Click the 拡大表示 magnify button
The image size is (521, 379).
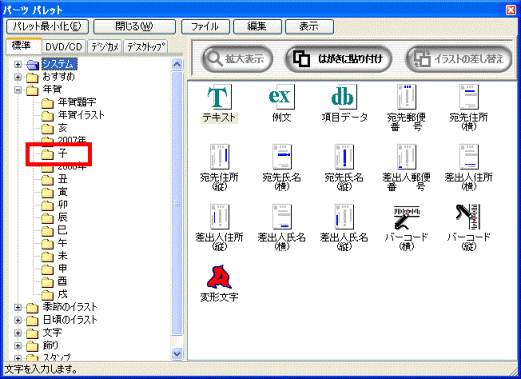point(237,59)
